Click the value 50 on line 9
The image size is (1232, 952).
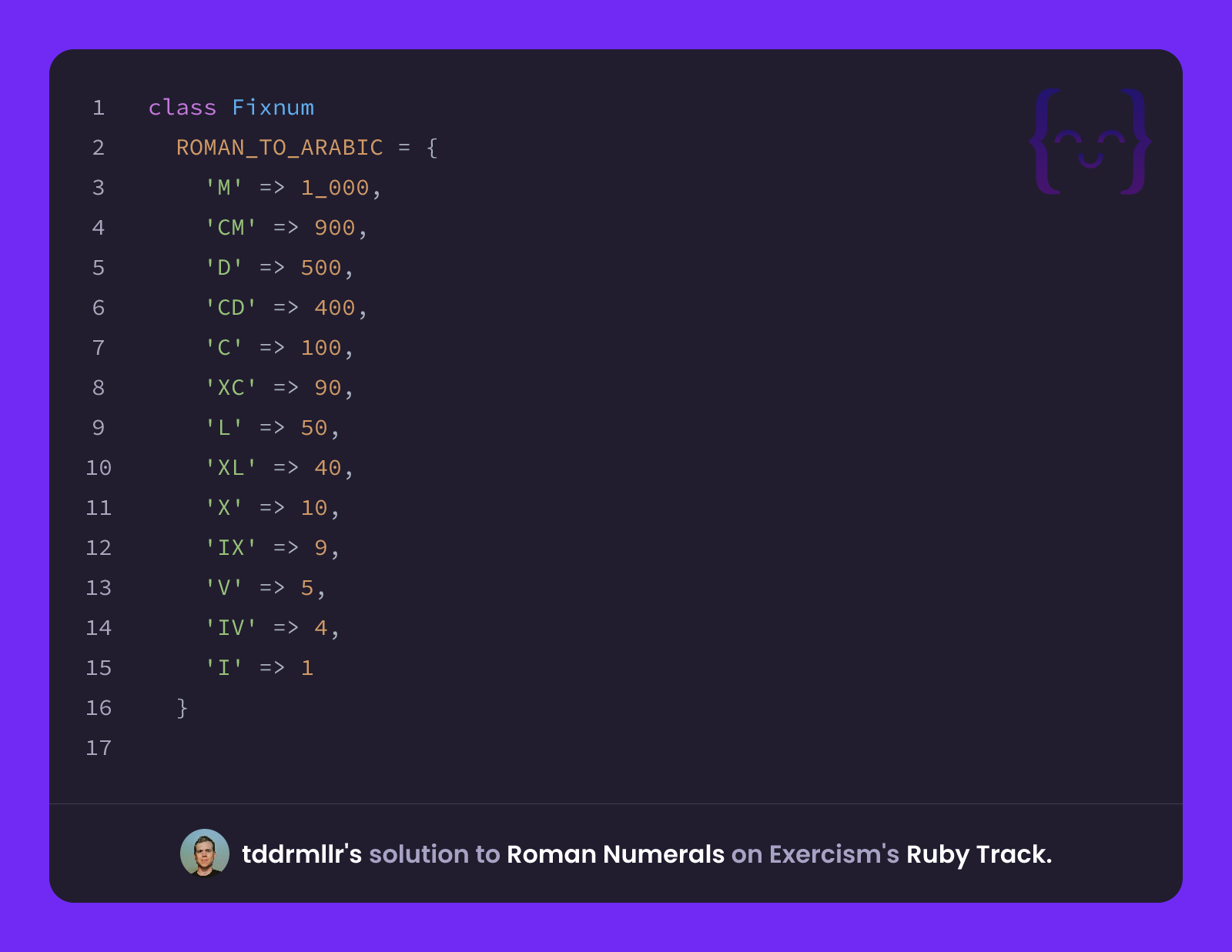314,428
